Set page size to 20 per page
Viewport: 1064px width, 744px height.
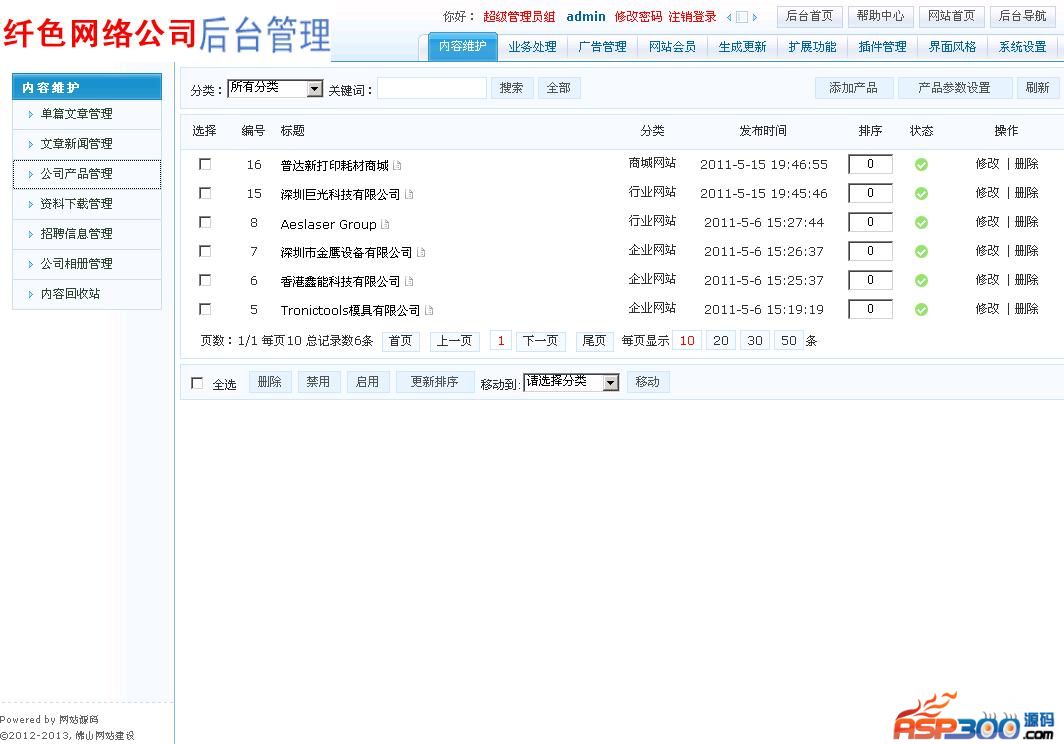(721, 341)
